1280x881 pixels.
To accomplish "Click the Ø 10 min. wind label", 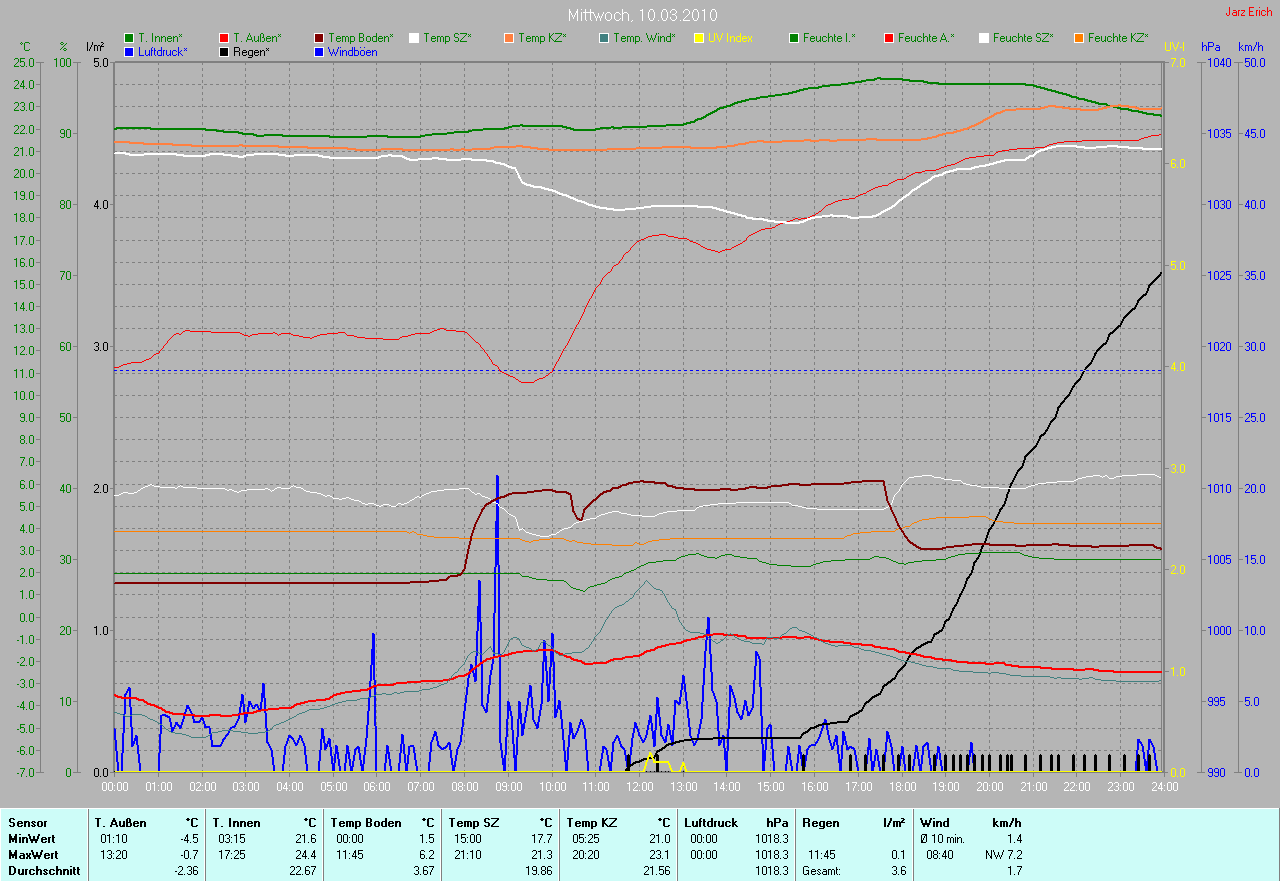I will (x=943, y=839).
